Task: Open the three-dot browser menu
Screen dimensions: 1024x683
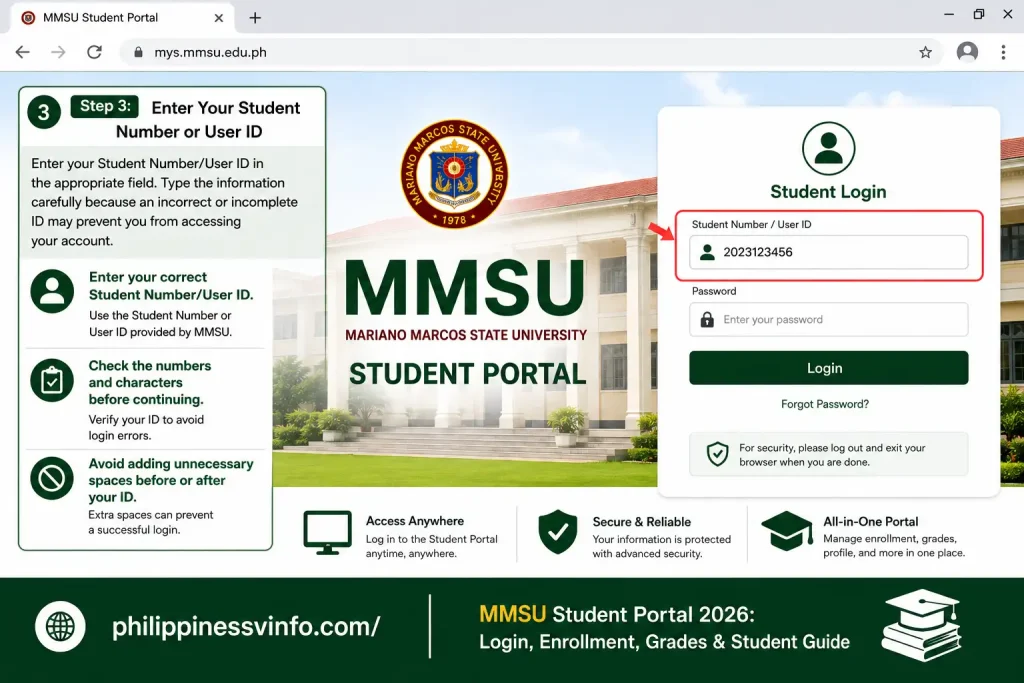Action: 1003,52
